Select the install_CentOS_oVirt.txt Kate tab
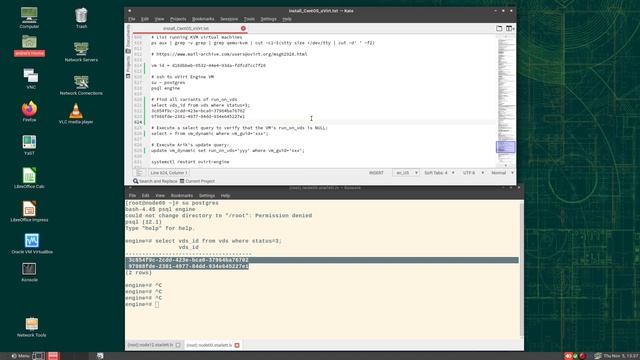 (186, 29)
